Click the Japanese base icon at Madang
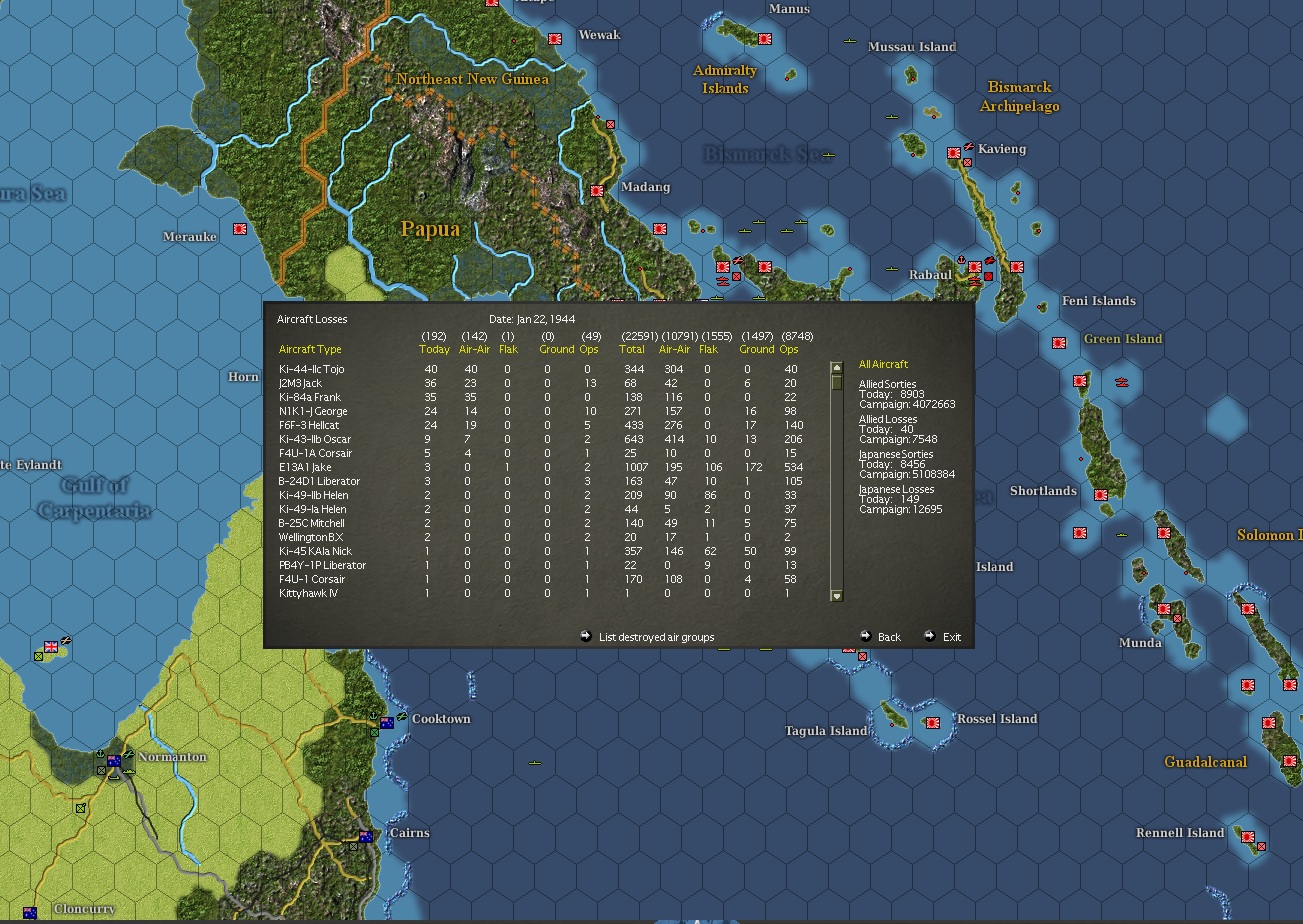The image size is (1303, 924). (x=598, y=191)
